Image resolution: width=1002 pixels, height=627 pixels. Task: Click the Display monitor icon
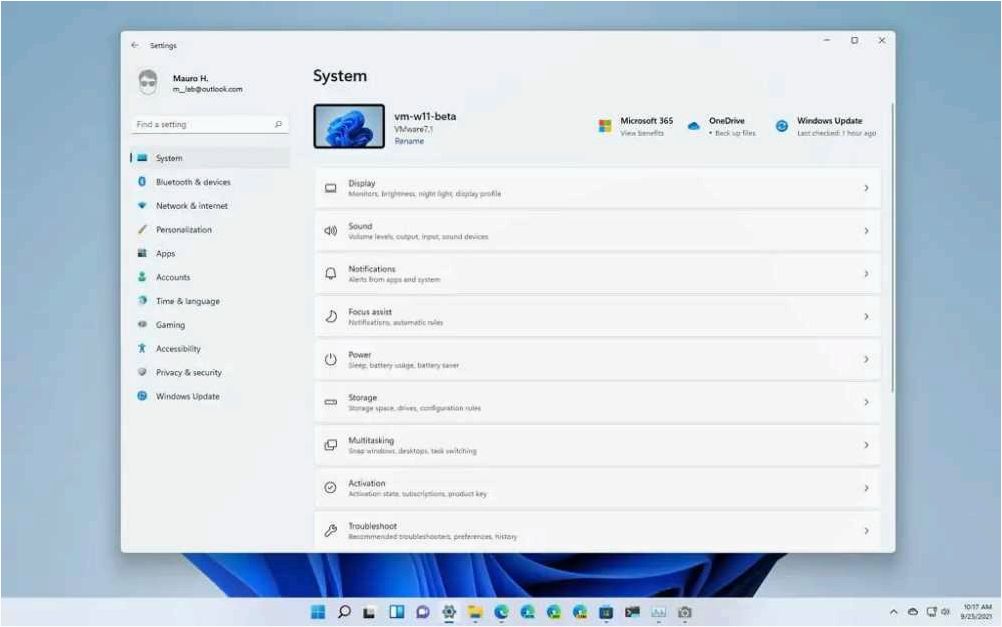point(330,188)
